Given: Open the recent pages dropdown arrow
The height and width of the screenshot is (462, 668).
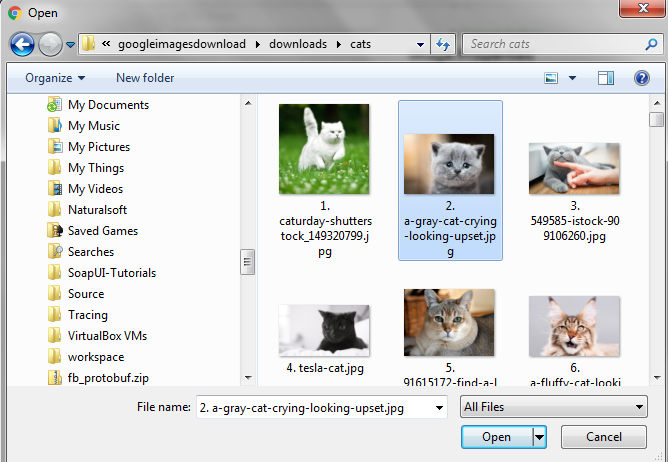Looking at the screenshot, I should [70, 44].
